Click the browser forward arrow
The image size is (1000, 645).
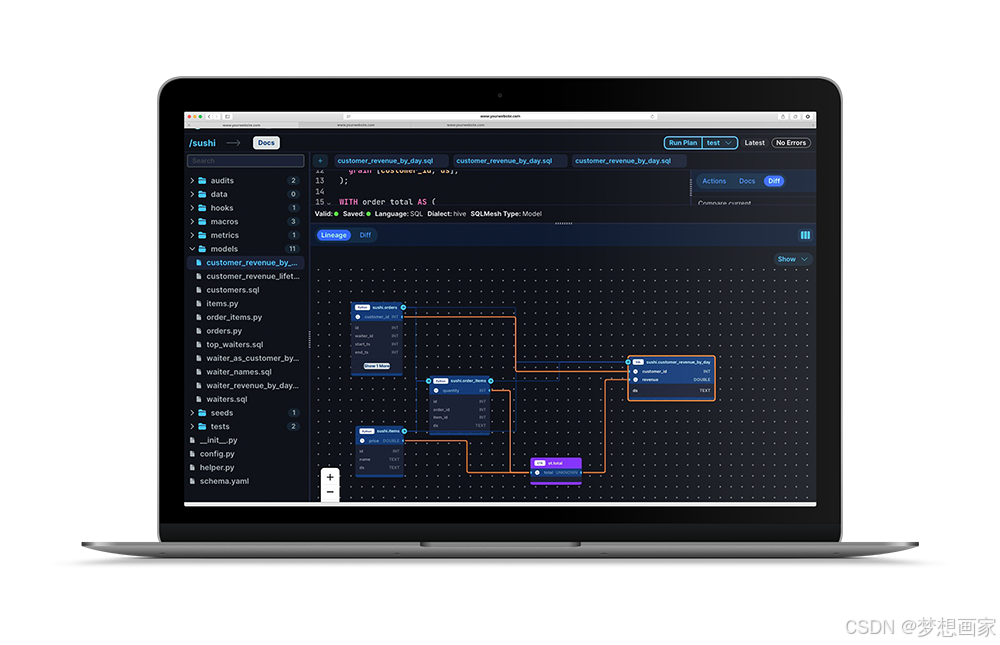pyautogui.click(x=216, y=117)
